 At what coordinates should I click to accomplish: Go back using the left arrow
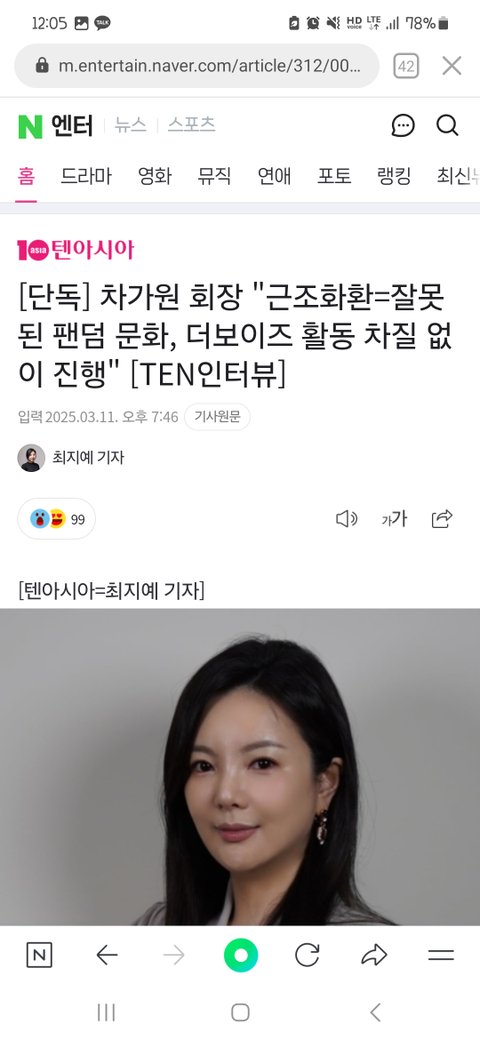(107, 955)
